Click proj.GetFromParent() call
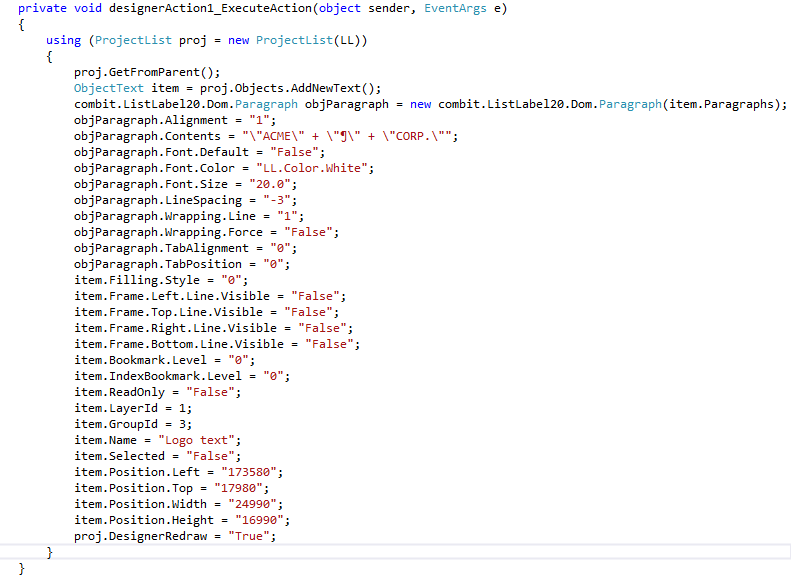Viewport: 791px width, 582px height. tap(147, 72)
